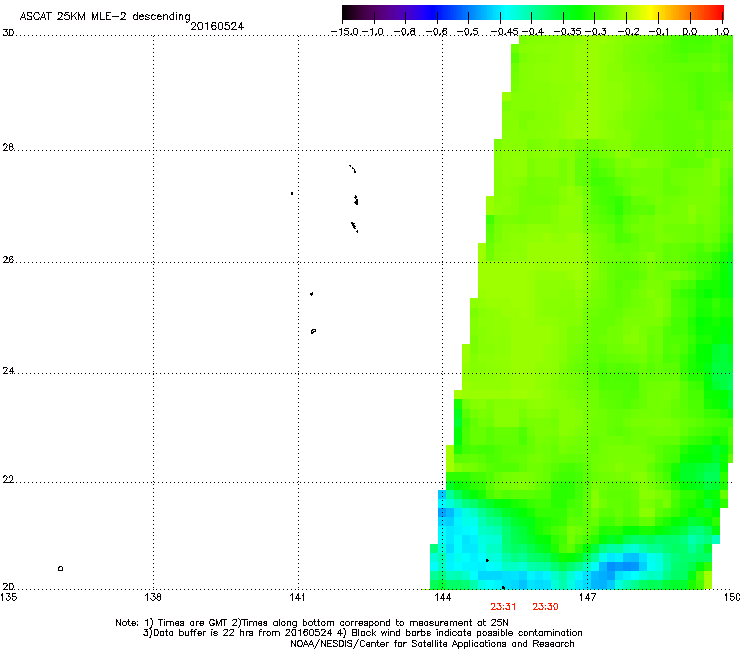Select the -0.1 color scale label

point(659,32)
